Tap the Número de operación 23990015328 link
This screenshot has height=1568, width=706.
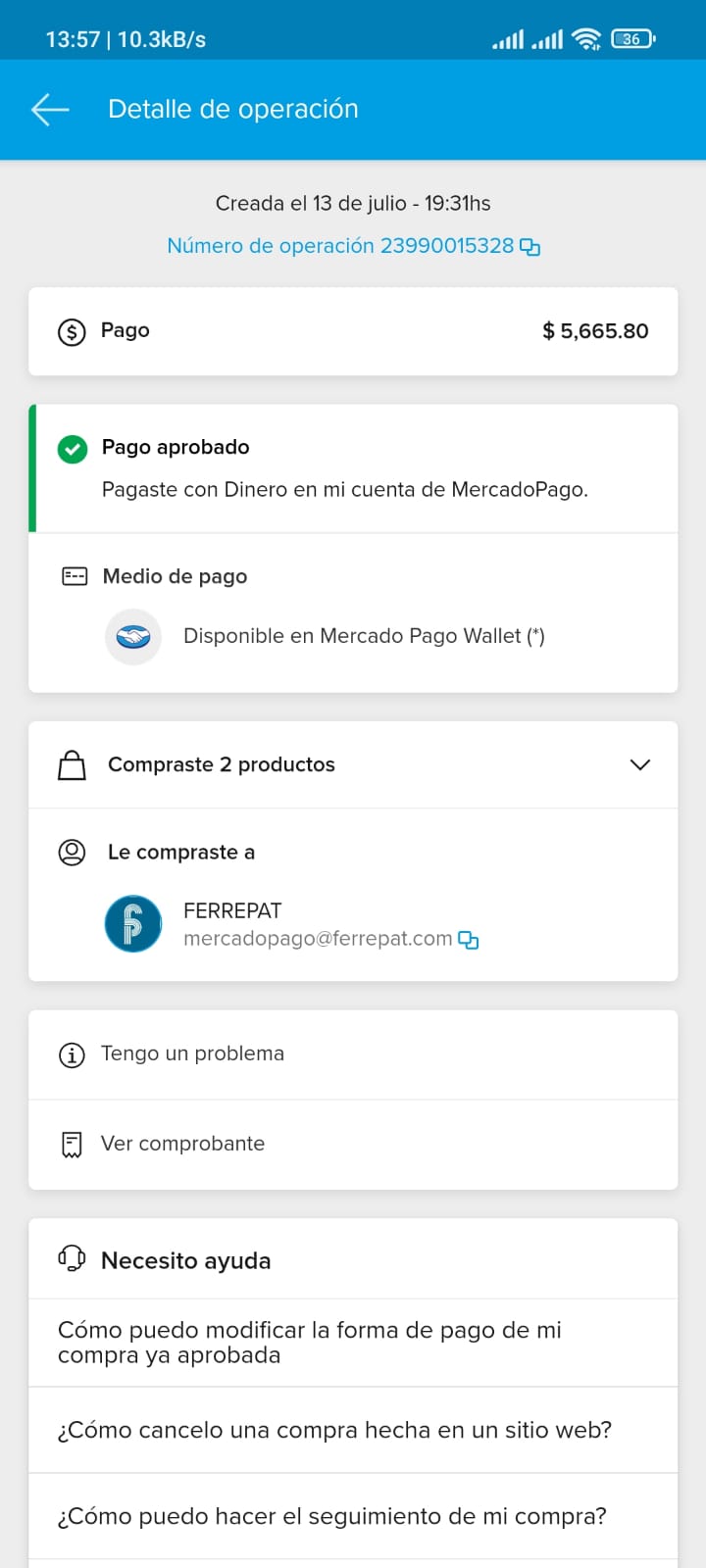[340, 246]
